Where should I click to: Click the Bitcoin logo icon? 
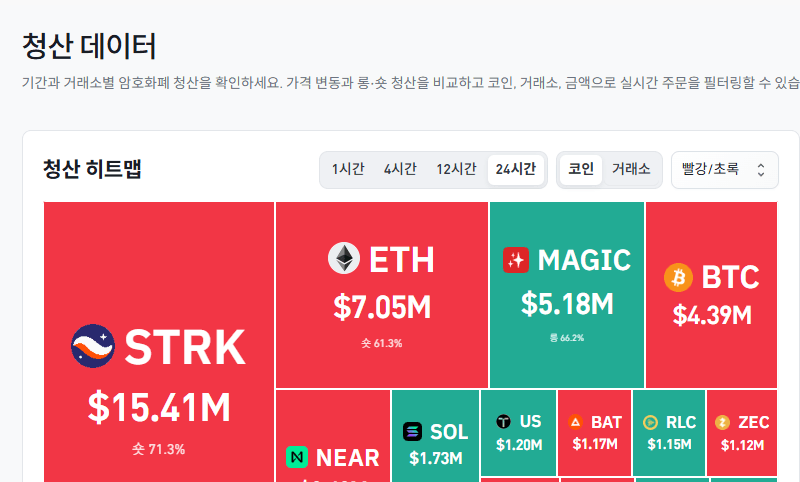679,277
